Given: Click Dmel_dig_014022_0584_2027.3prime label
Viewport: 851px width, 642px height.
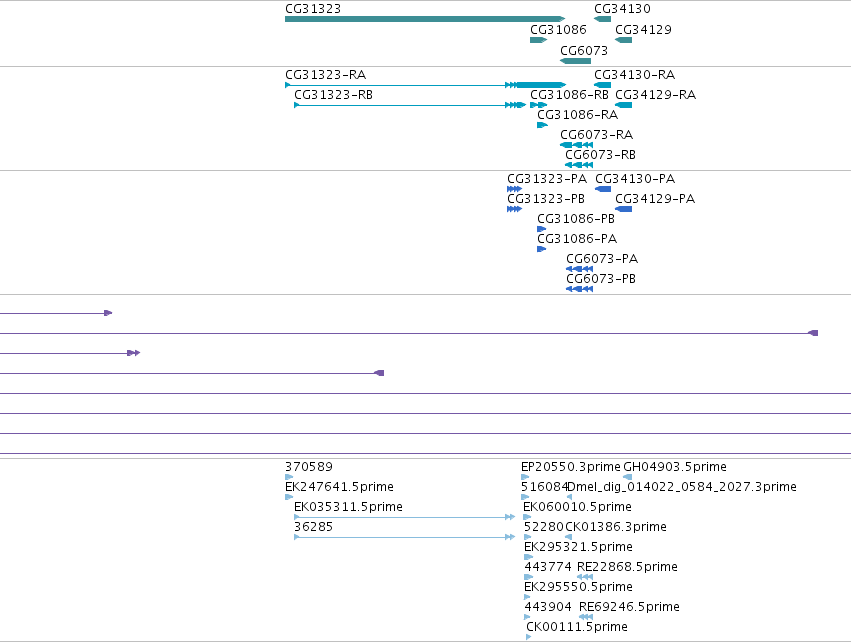Looking at the screenshot, I should [x=682, y=487].
